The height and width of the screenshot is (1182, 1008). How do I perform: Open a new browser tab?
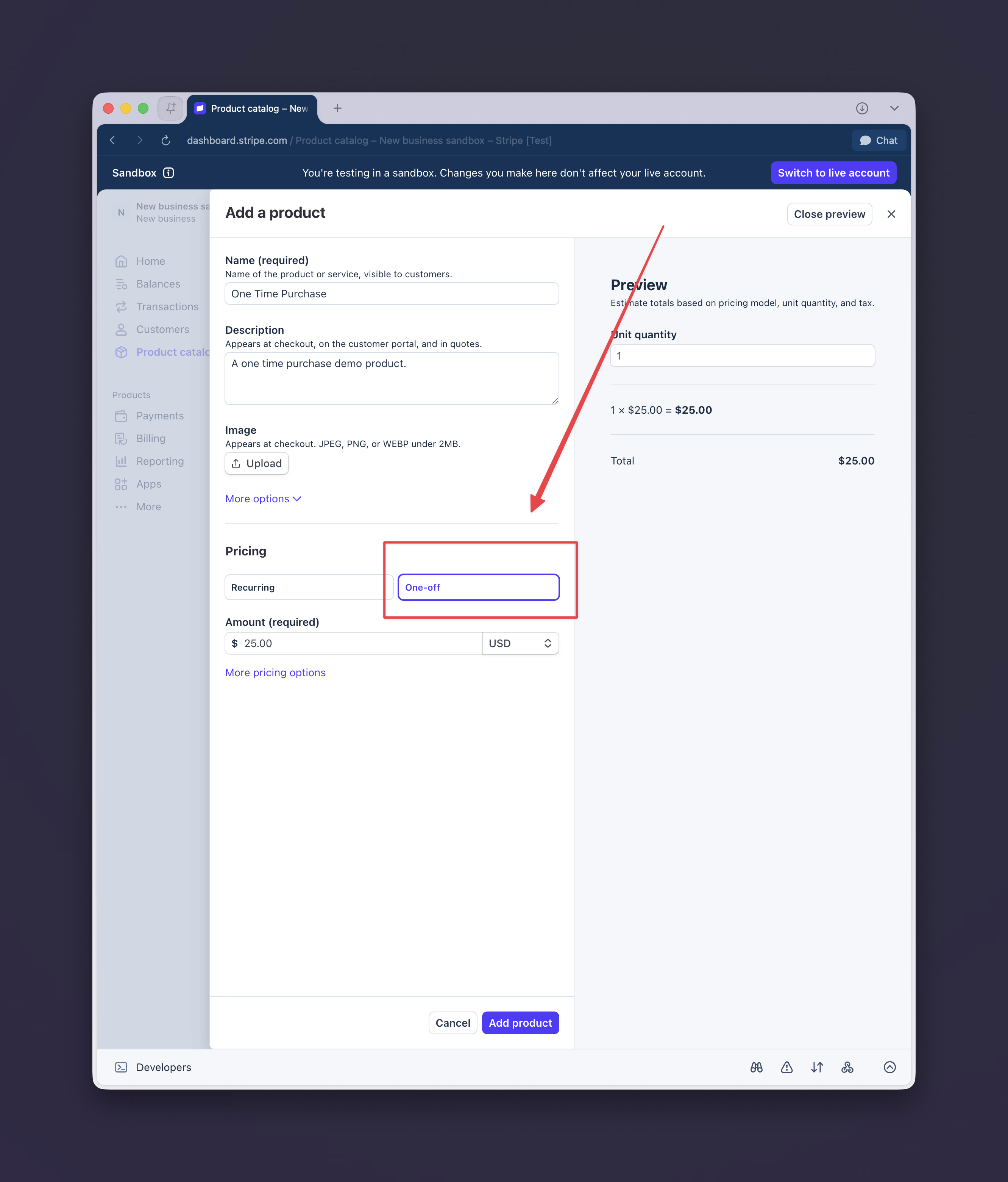(337, 108)
